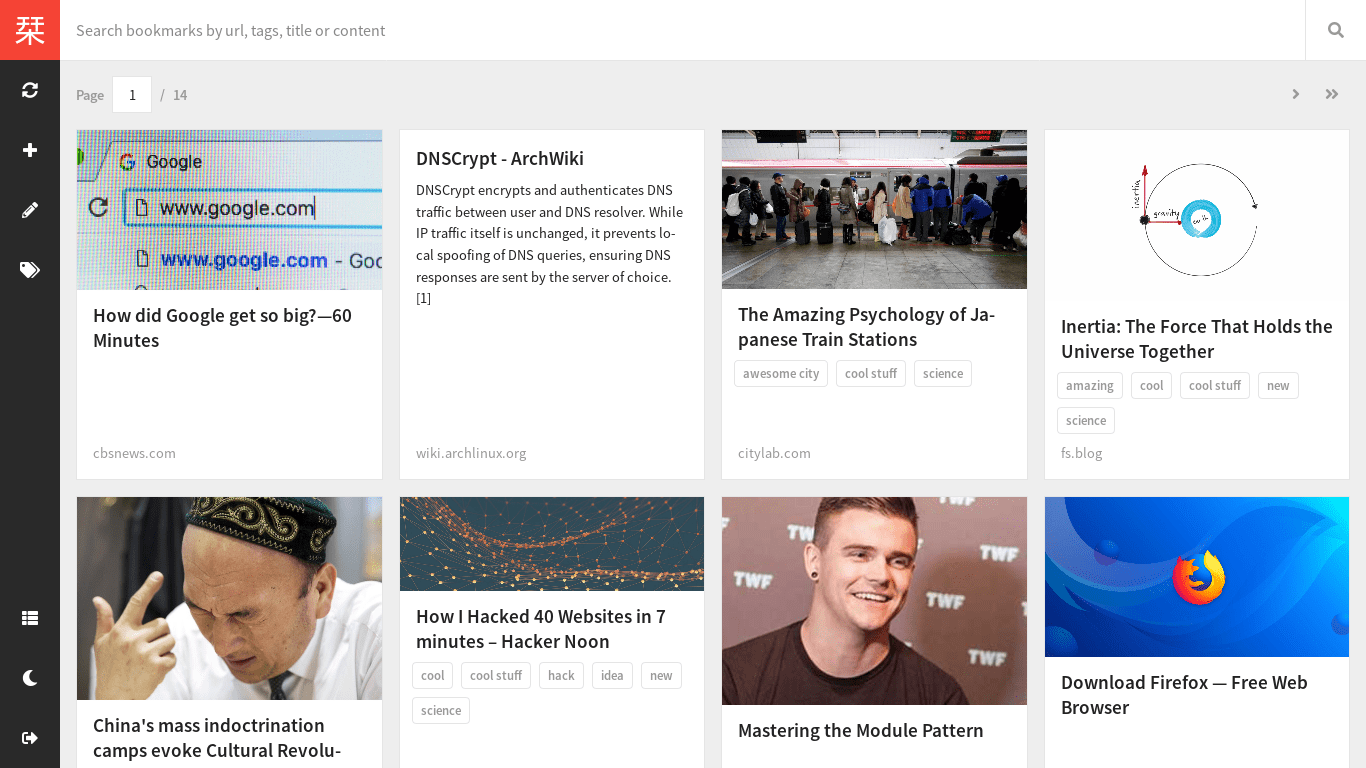
Task: Open the Google 60 Minutes thumbnail
Action: [x=229, y=210]
